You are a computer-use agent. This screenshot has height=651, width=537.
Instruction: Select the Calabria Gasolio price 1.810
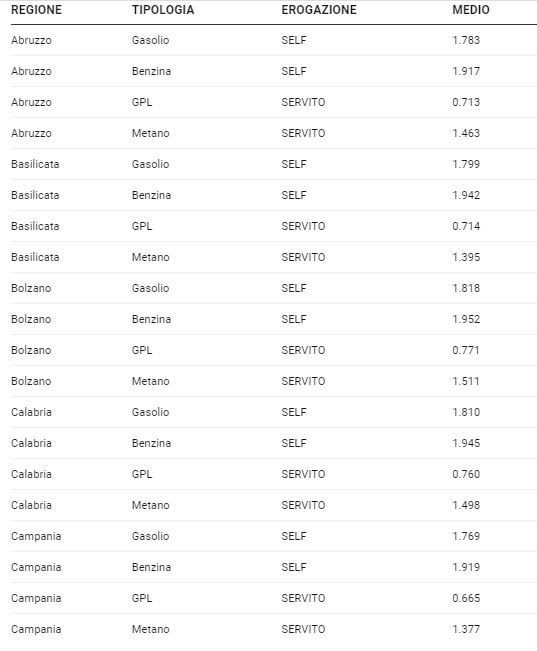click(x=466, y=412)
